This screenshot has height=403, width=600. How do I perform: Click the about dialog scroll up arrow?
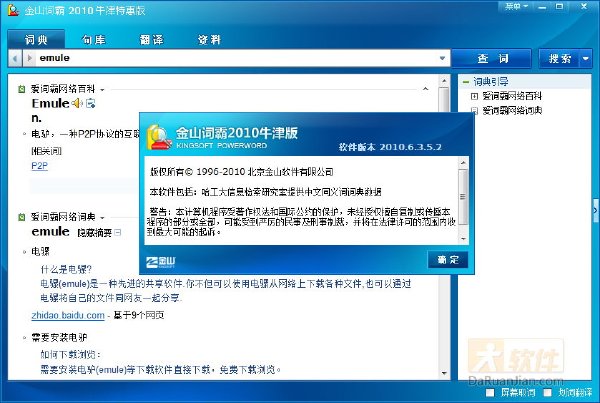pos(463,163)
